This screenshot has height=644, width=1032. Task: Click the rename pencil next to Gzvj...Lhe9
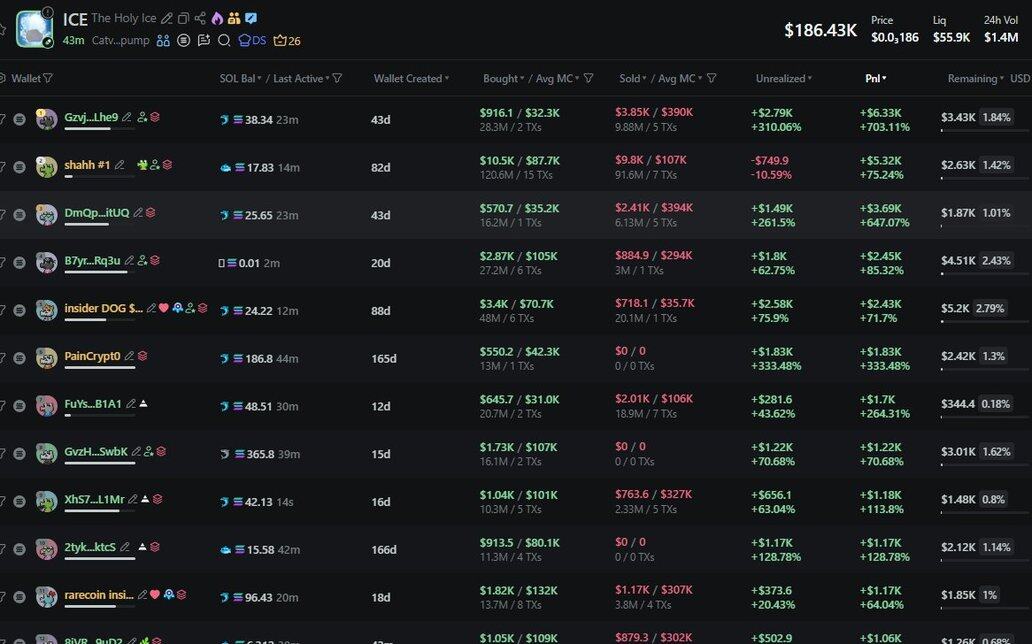pos(127,117)
